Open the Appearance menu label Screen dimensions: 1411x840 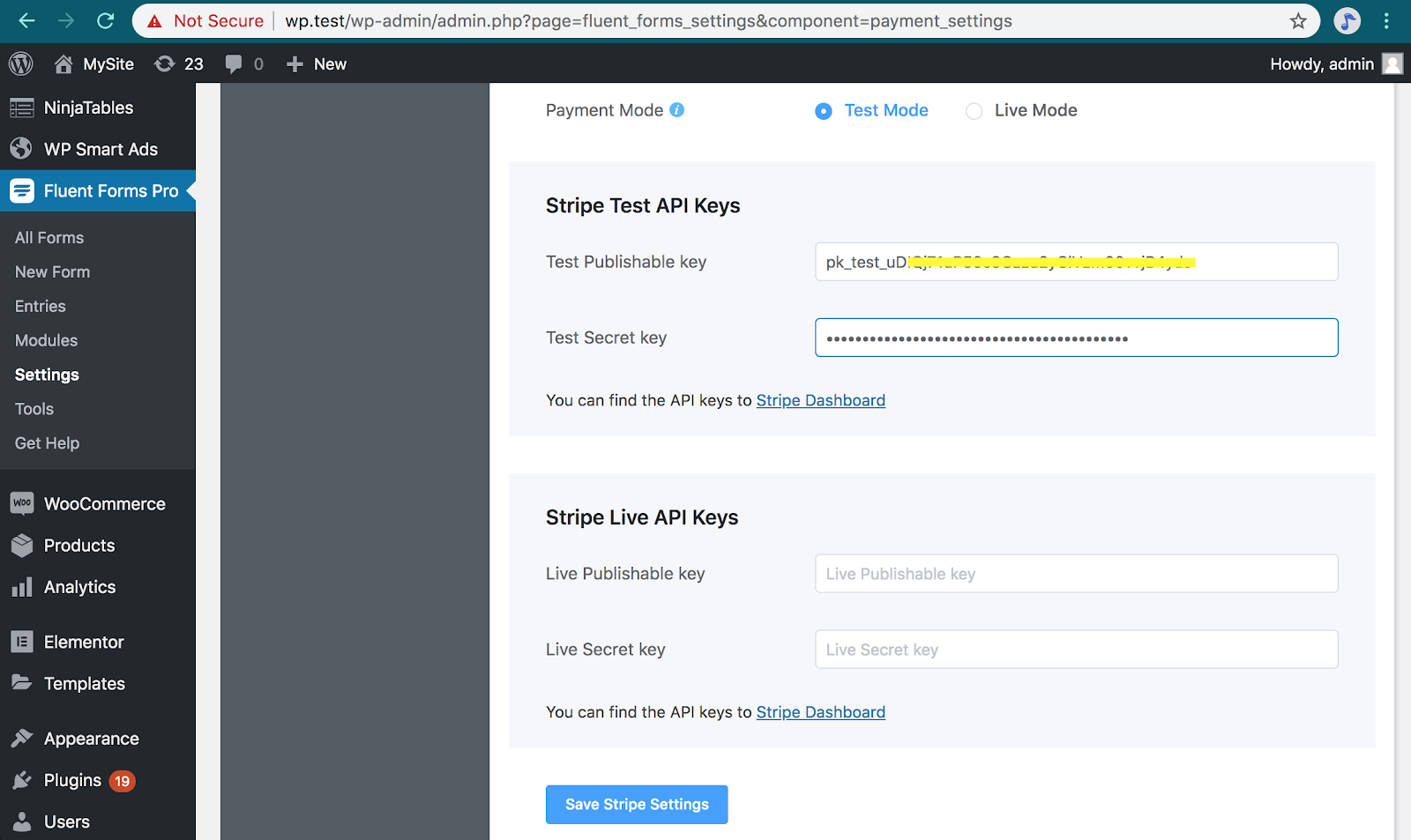click(x=92, y=739)
